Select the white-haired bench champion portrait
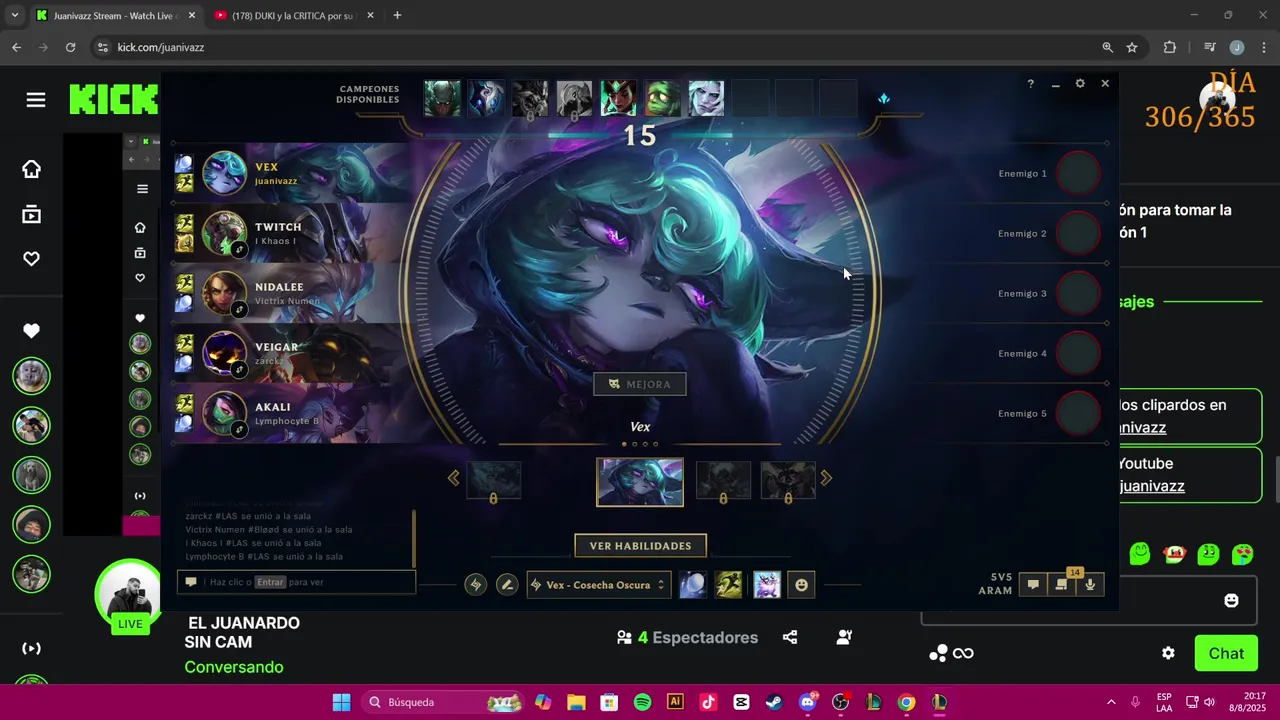 click(x=706, y=98)
